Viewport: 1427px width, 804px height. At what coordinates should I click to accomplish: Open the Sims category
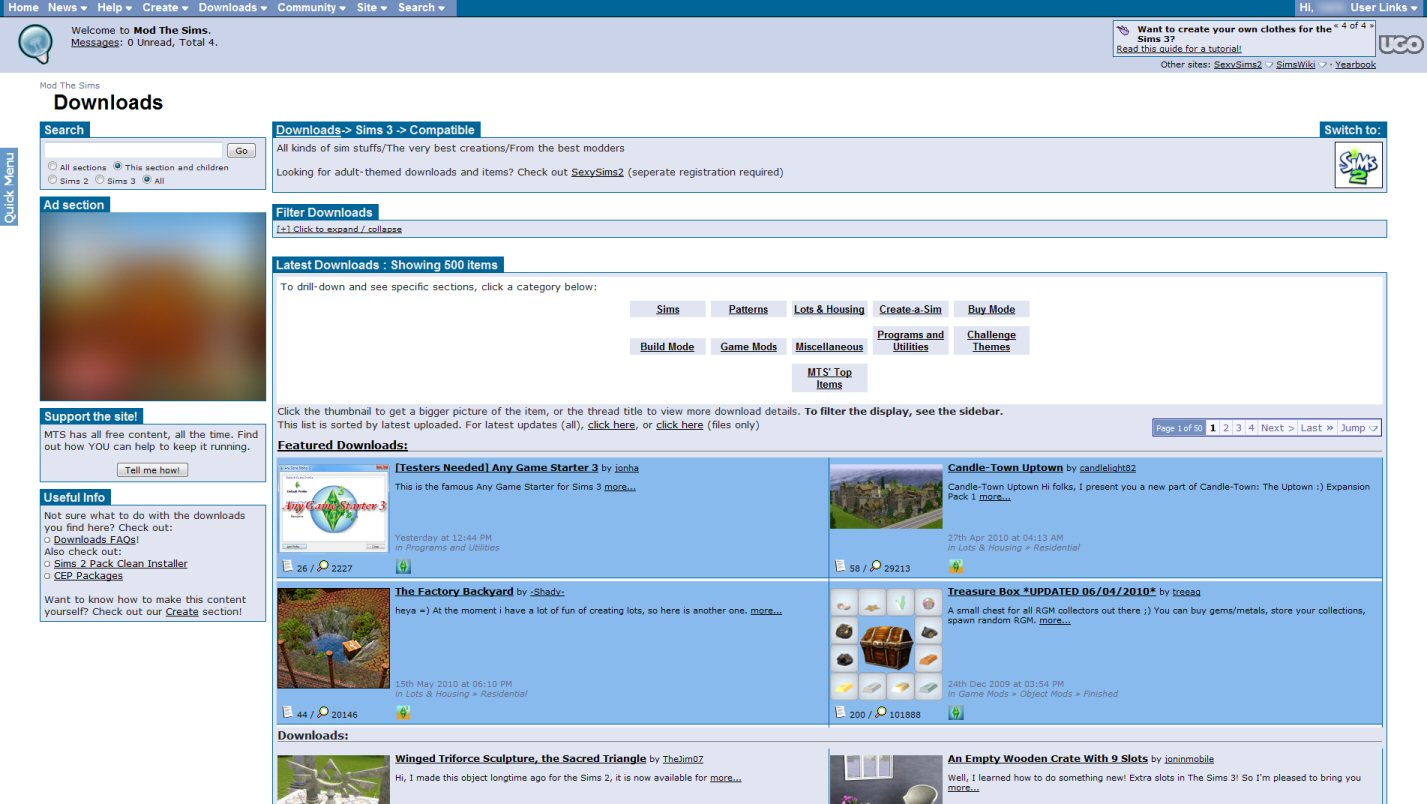[668, 310]
